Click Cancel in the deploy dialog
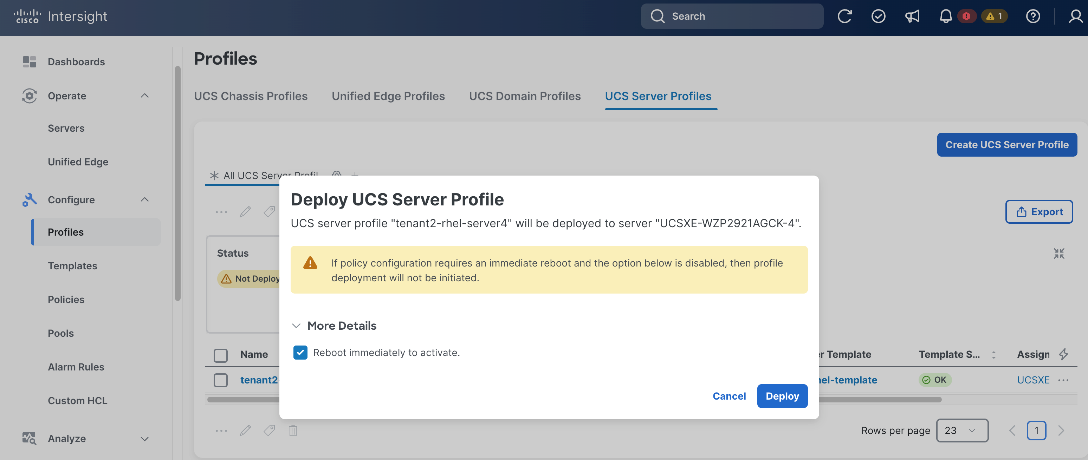 pos(729,396)
